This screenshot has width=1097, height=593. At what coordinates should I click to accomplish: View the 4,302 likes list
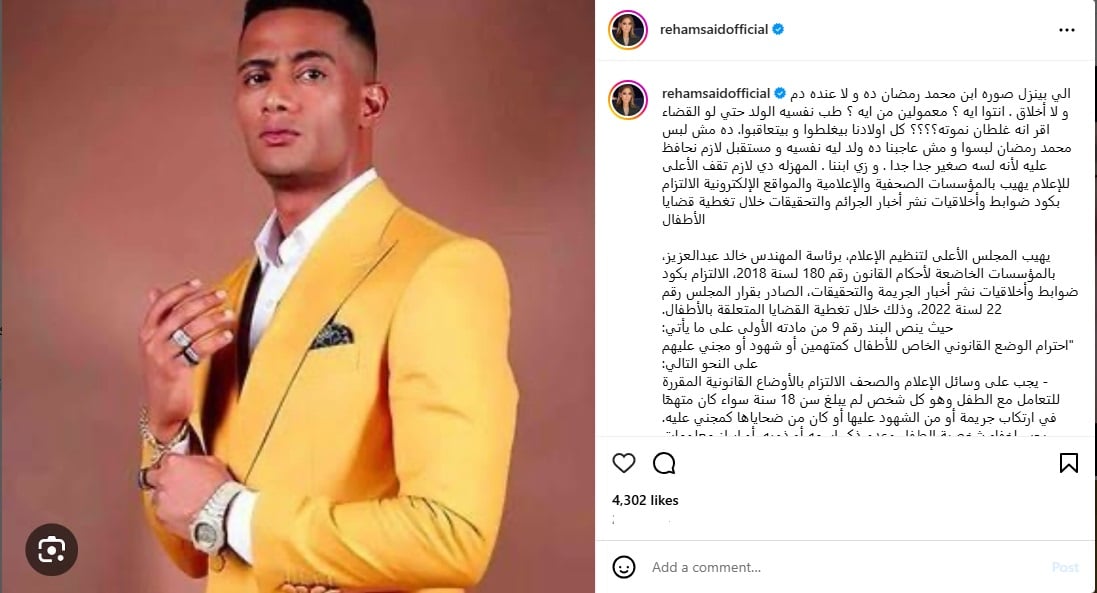645,500
